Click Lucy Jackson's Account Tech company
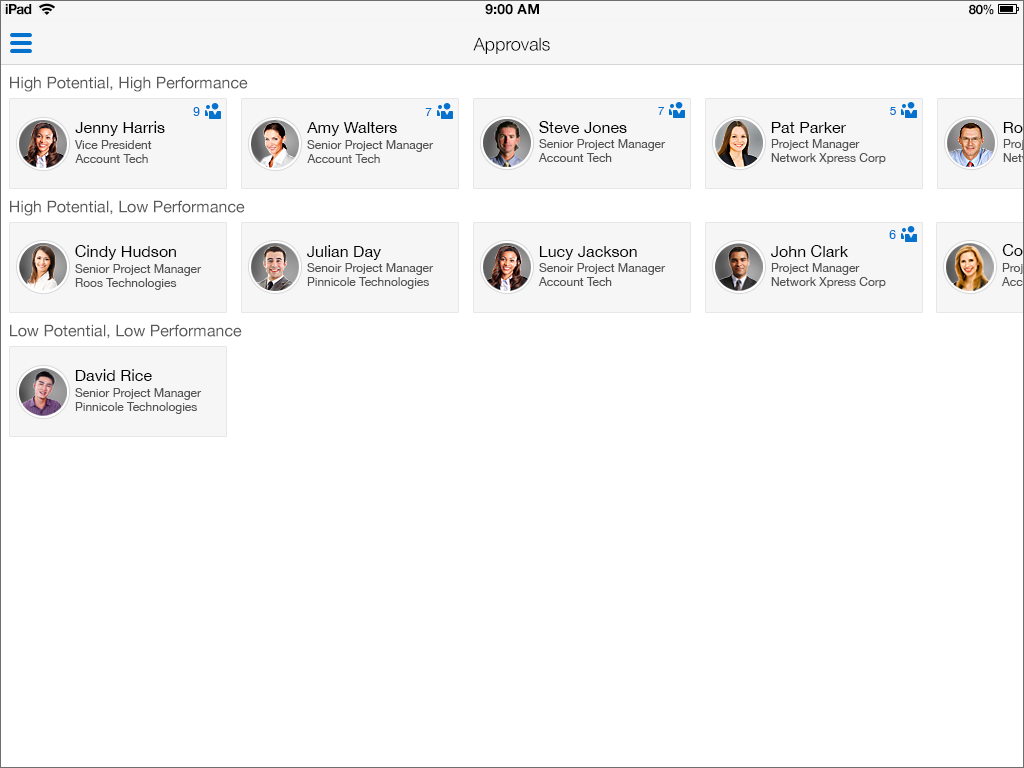Image resolution: width=1024 pixels, height=768 pixels. 575,282
